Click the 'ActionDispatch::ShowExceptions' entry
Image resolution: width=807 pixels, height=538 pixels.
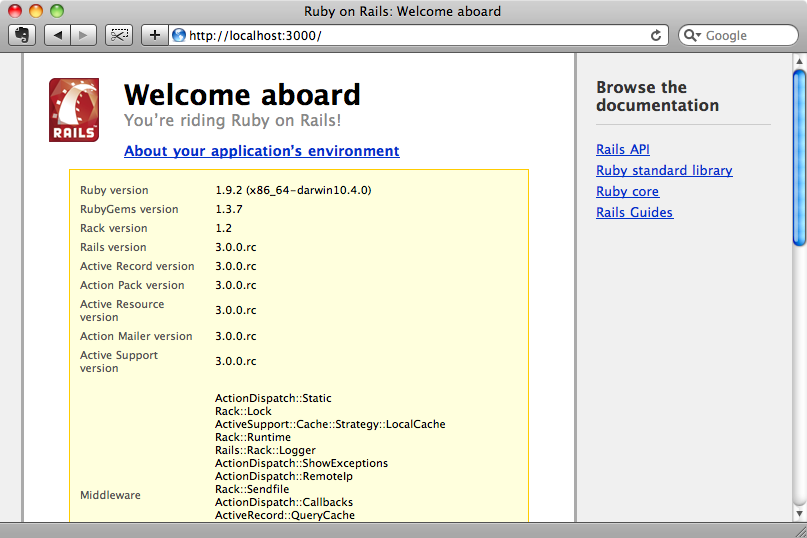click(x=302, y=463)
